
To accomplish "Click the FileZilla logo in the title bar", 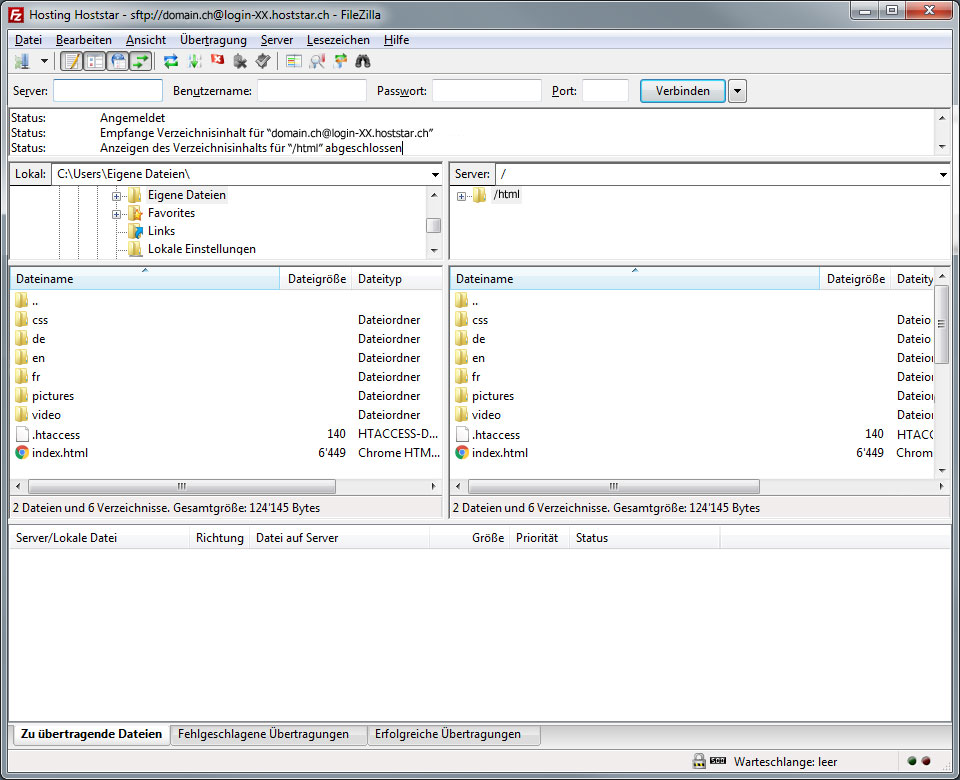I will (16, 15).
